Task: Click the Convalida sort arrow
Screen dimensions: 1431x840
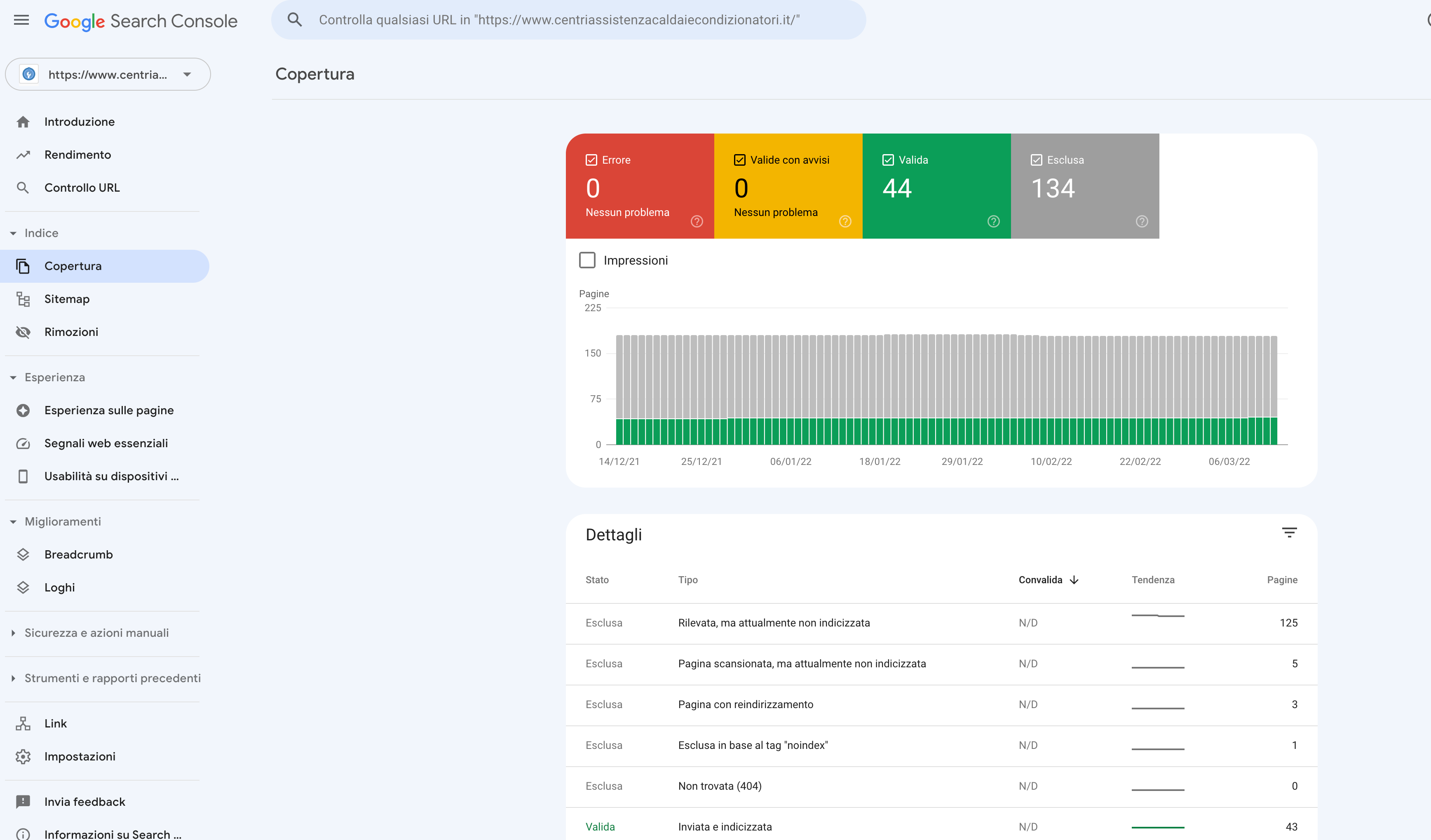Action: (1074, 580)
